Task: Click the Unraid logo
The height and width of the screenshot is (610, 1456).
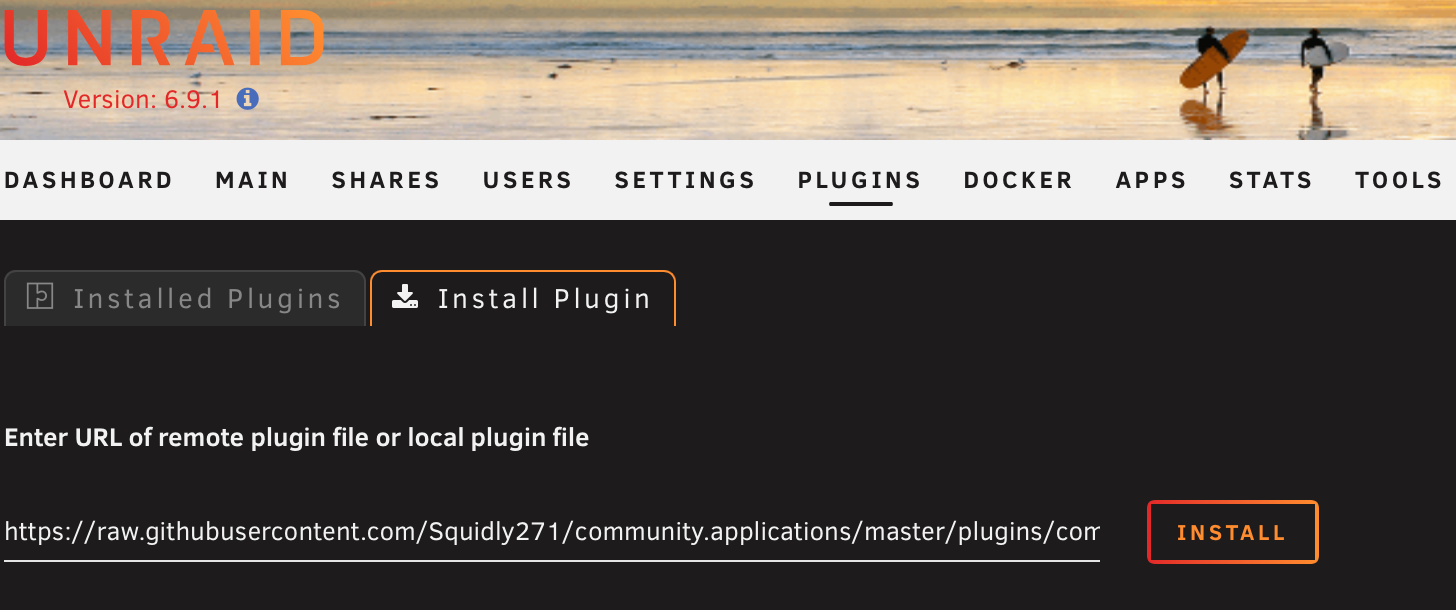Action: [x=163, y=42]
